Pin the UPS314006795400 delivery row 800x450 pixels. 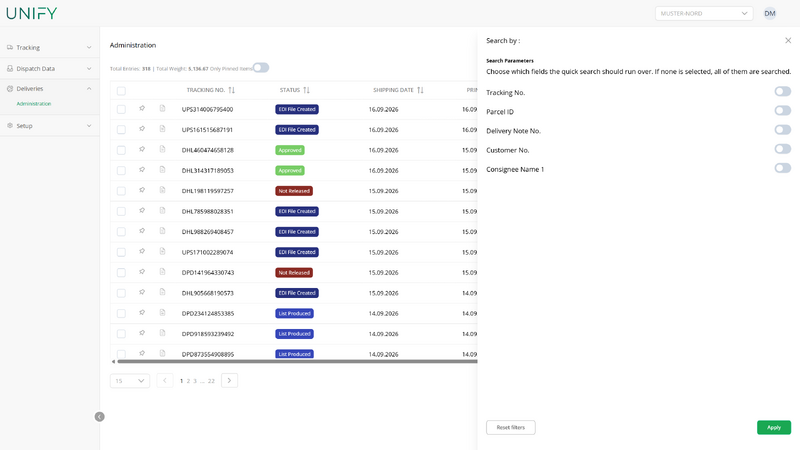click(x=142, y=109)
